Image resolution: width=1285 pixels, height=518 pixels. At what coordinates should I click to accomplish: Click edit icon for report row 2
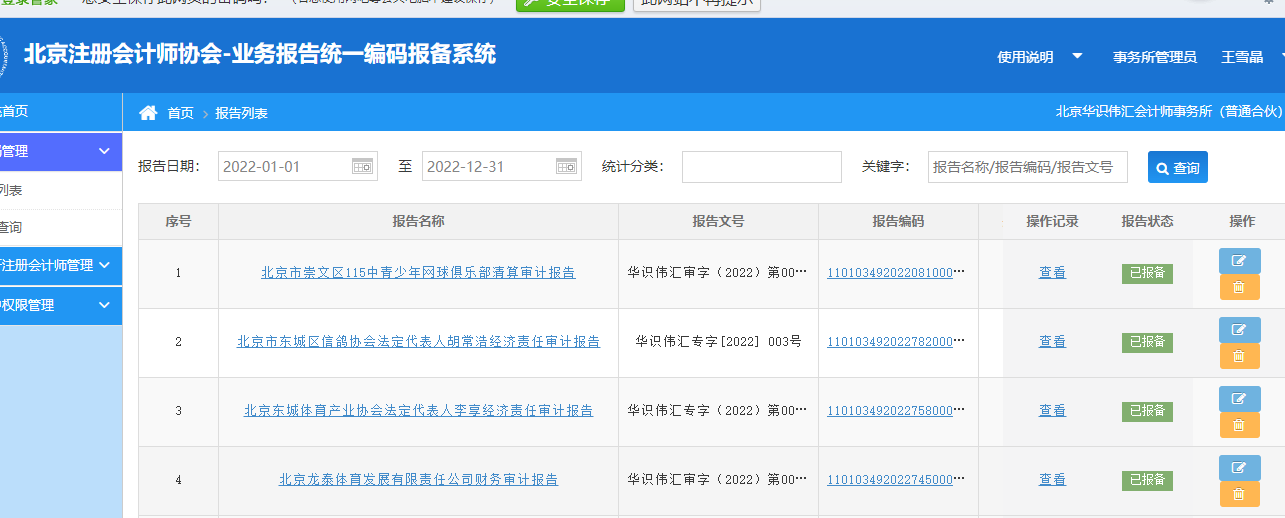pyautogui.click(x=1239, y=330)
